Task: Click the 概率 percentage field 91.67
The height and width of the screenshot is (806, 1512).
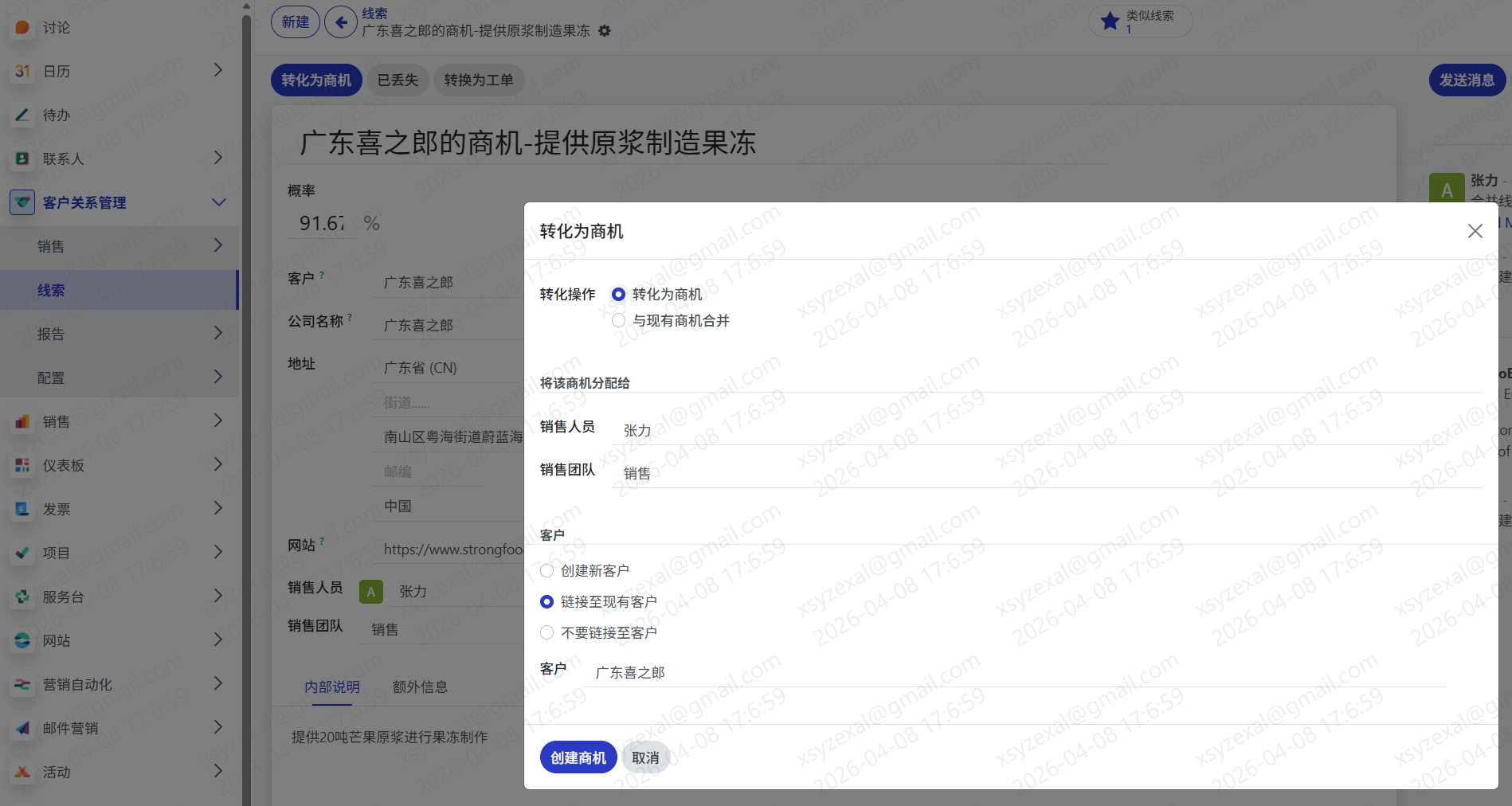Action: [x=321, y=223]
